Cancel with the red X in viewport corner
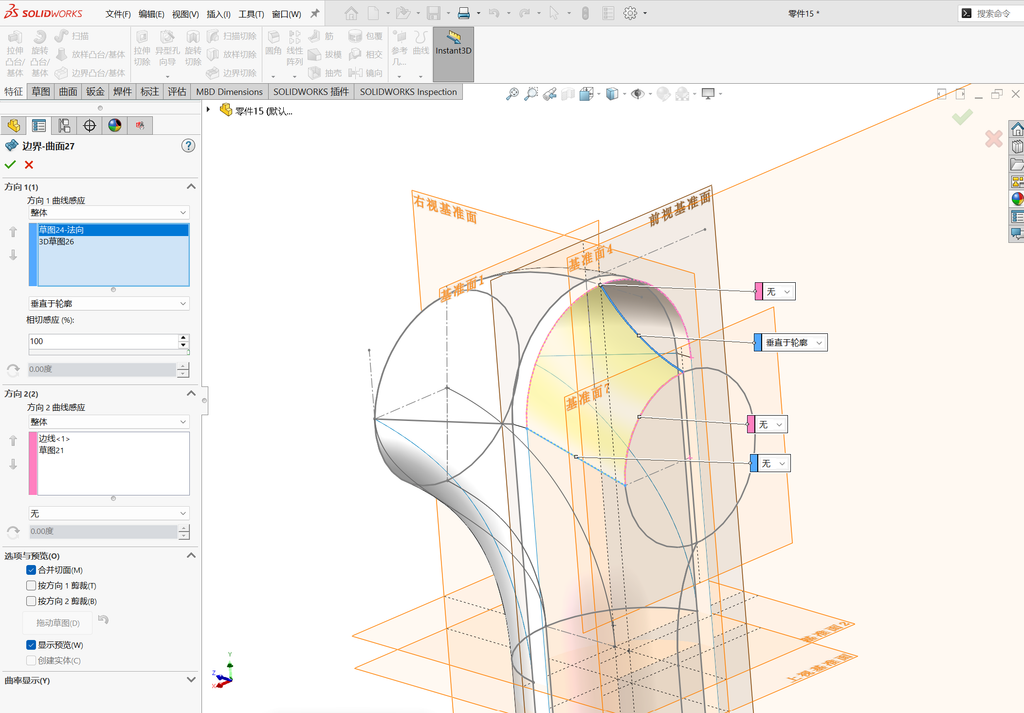Viewport: 1024px width, 713px height. pos(993,138)
